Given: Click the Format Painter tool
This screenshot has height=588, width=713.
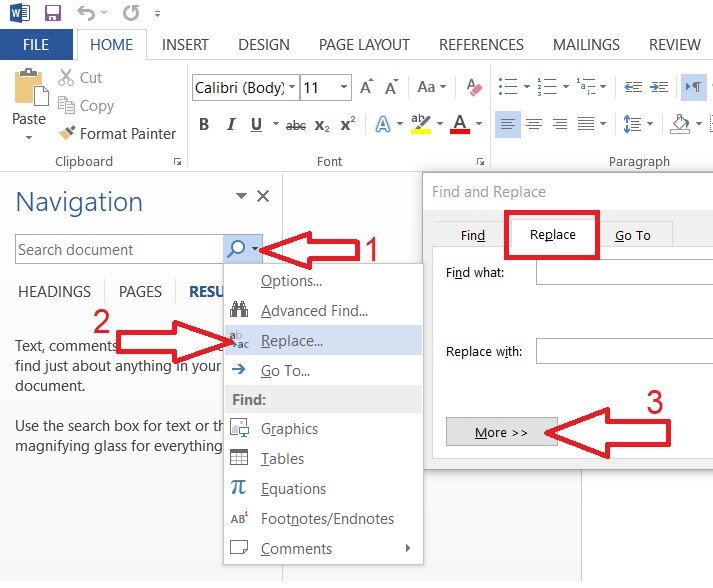Looking at the screenshot, I should [x=116, y=133].
